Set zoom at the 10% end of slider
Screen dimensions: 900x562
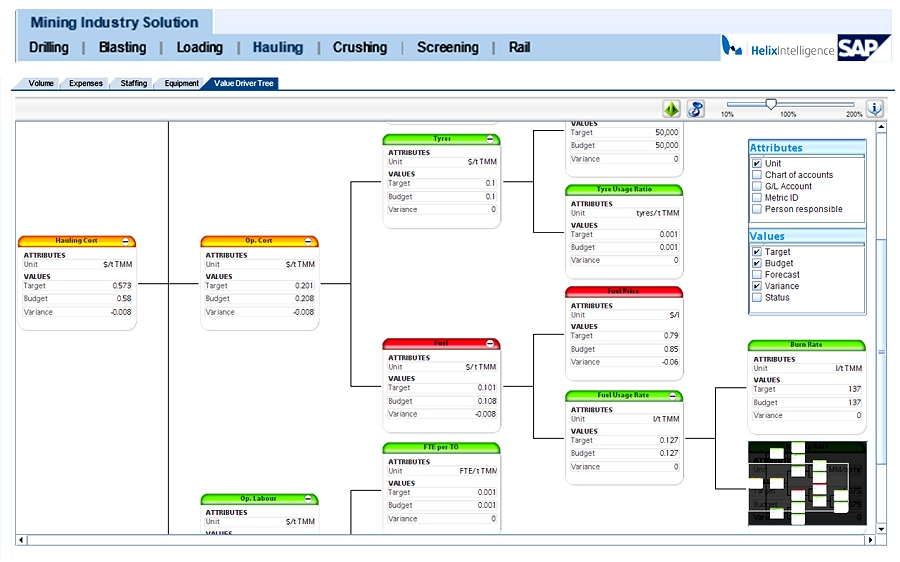(x=728, y=104)
